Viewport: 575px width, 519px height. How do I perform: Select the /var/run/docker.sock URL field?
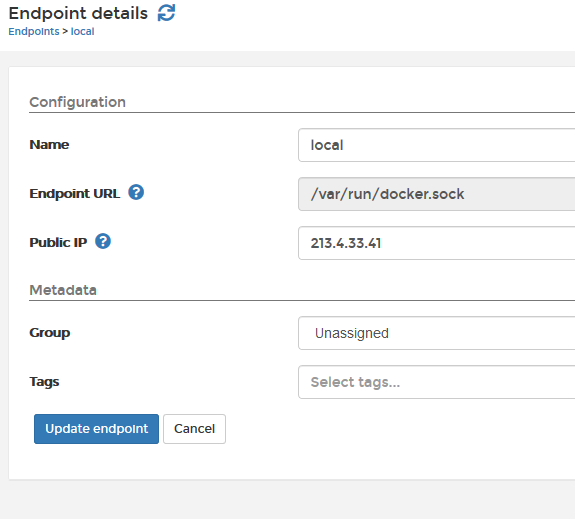[x=436, y=194]
